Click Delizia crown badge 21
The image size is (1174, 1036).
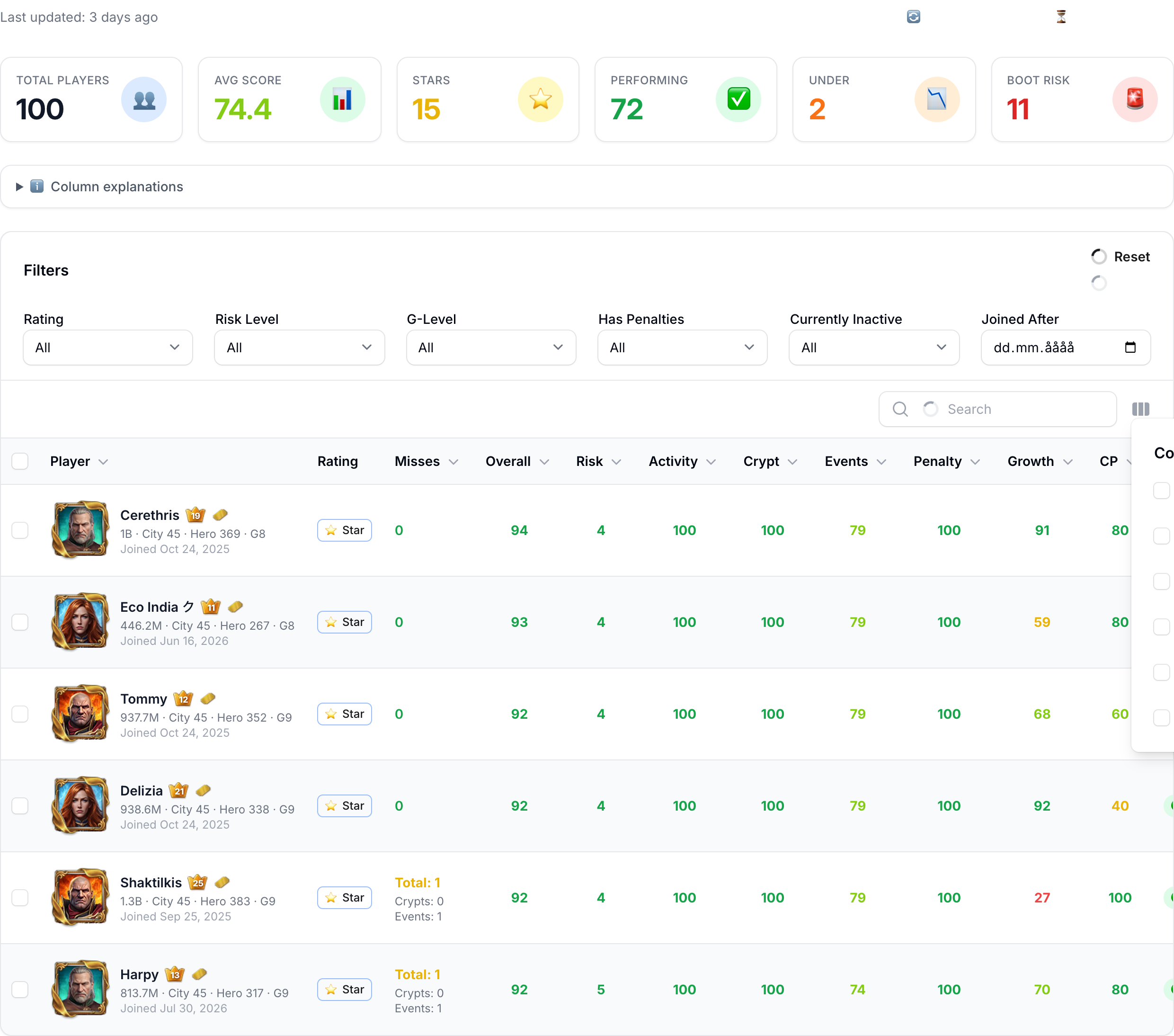point(178,791)
